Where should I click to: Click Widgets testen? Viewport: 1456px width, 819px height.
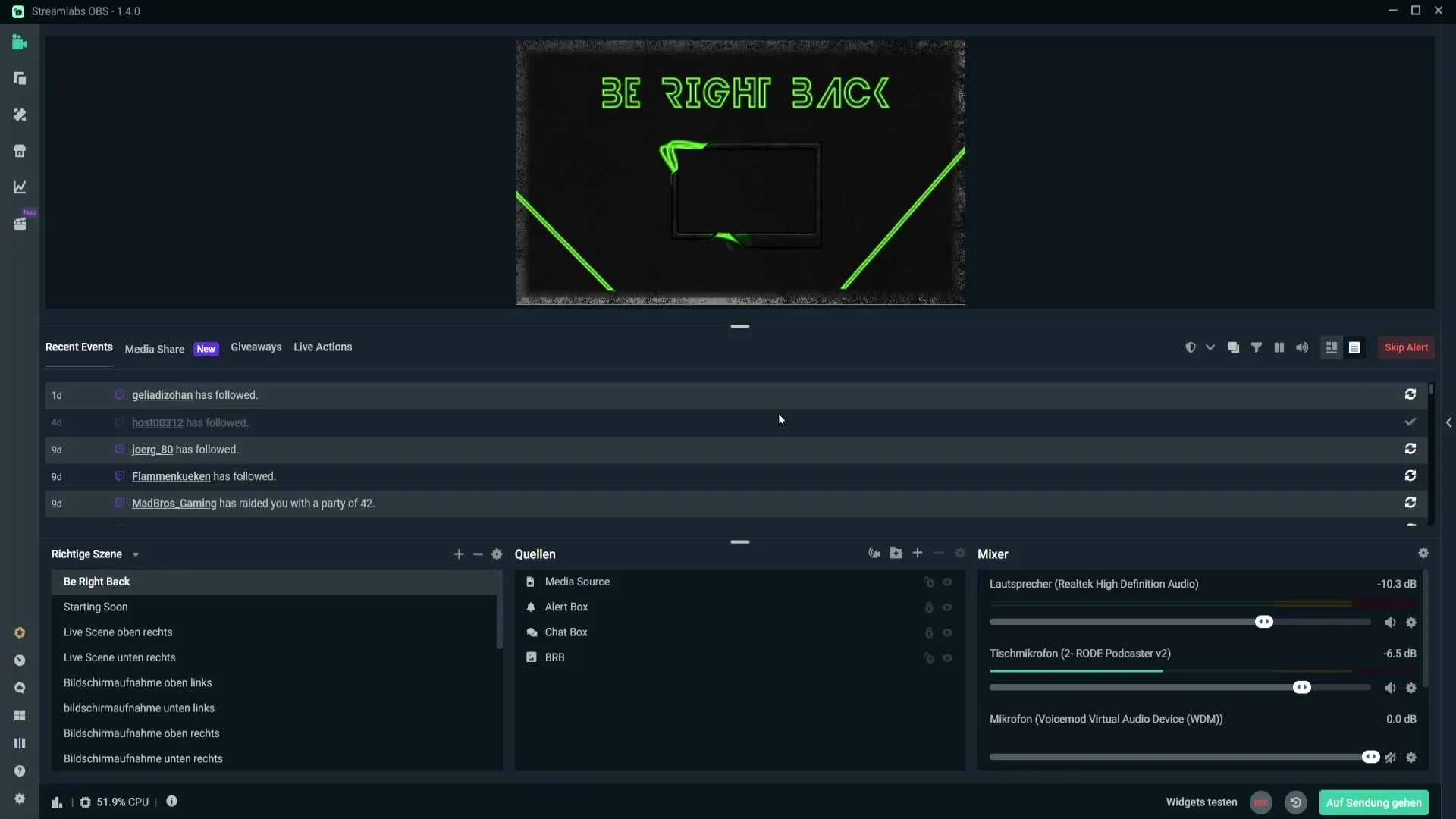point(1201,802)
